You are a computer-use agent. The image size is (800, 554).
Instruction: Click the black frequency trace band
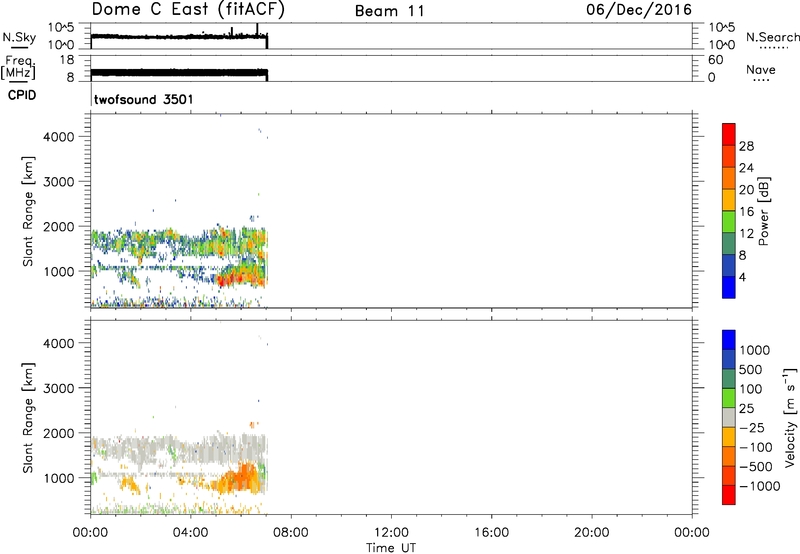click(x=179, y=73)
